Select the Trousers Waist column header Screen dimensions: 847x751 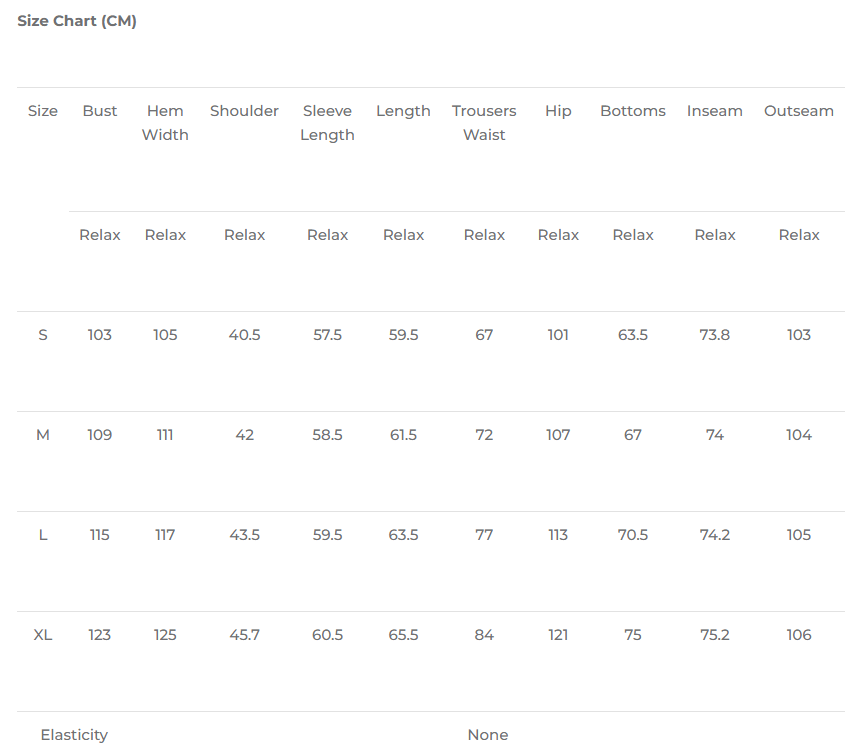click(x=484, y=123)
